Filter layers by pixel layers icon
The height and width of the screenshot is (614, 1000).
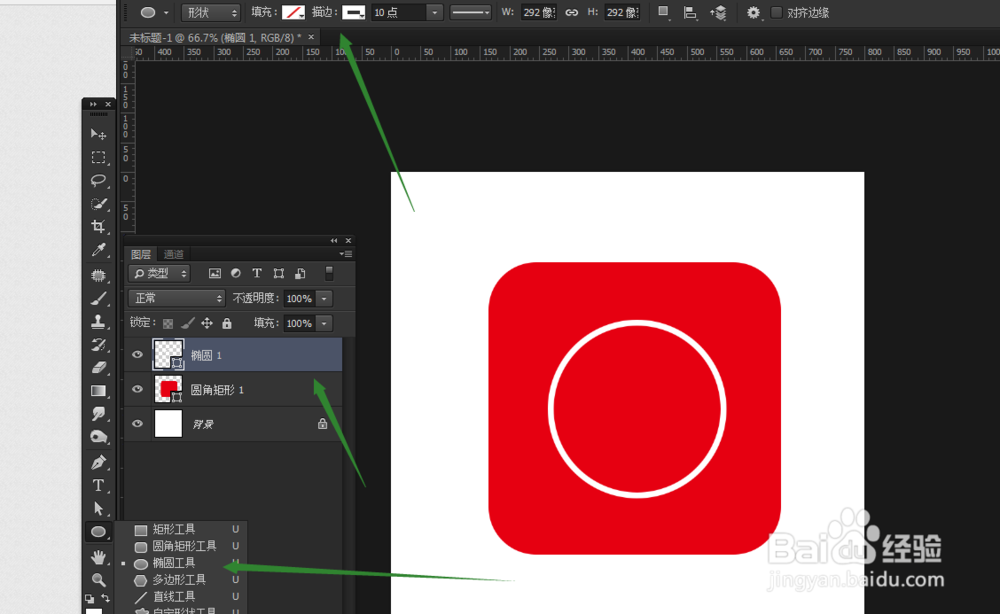click(x=215, y=274)
